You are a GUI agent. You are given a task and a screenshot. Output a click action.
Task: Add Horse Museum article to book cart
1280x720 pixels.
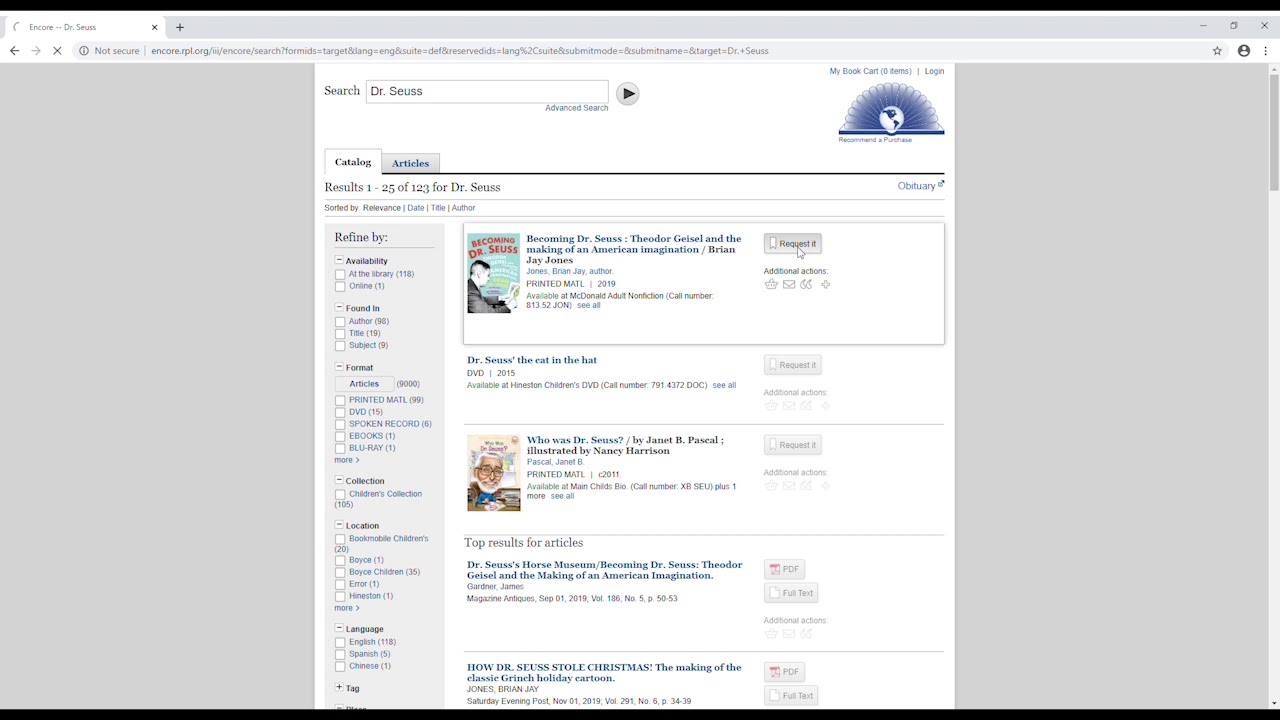[771, 634]
